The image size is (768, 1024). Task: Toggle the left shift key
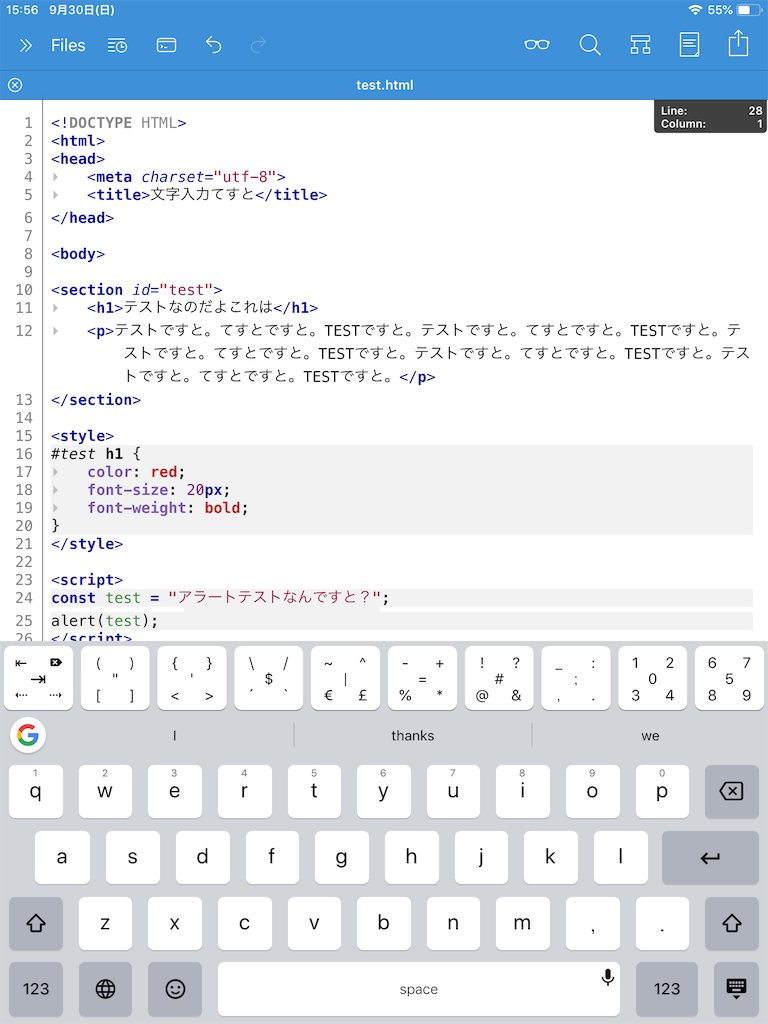36,923
